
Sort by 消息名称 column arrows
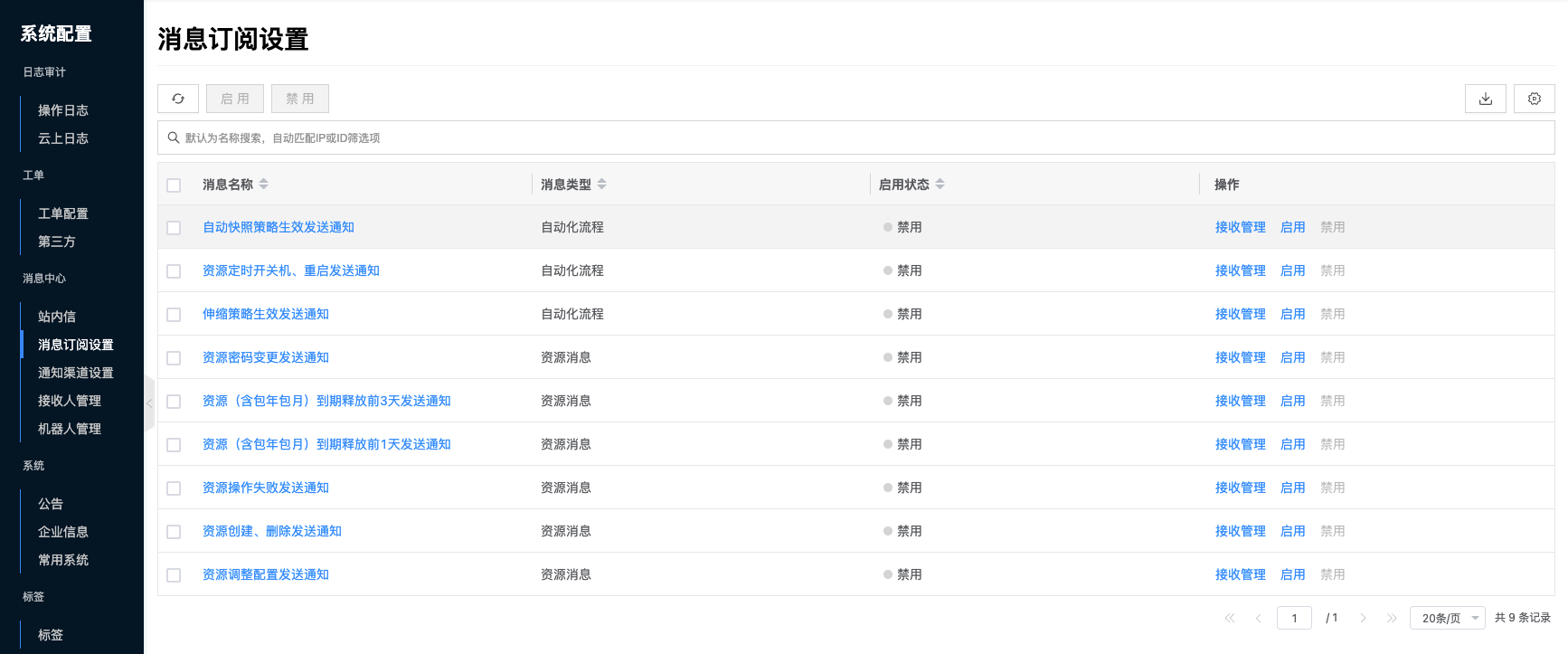click(x=264, y=185)
